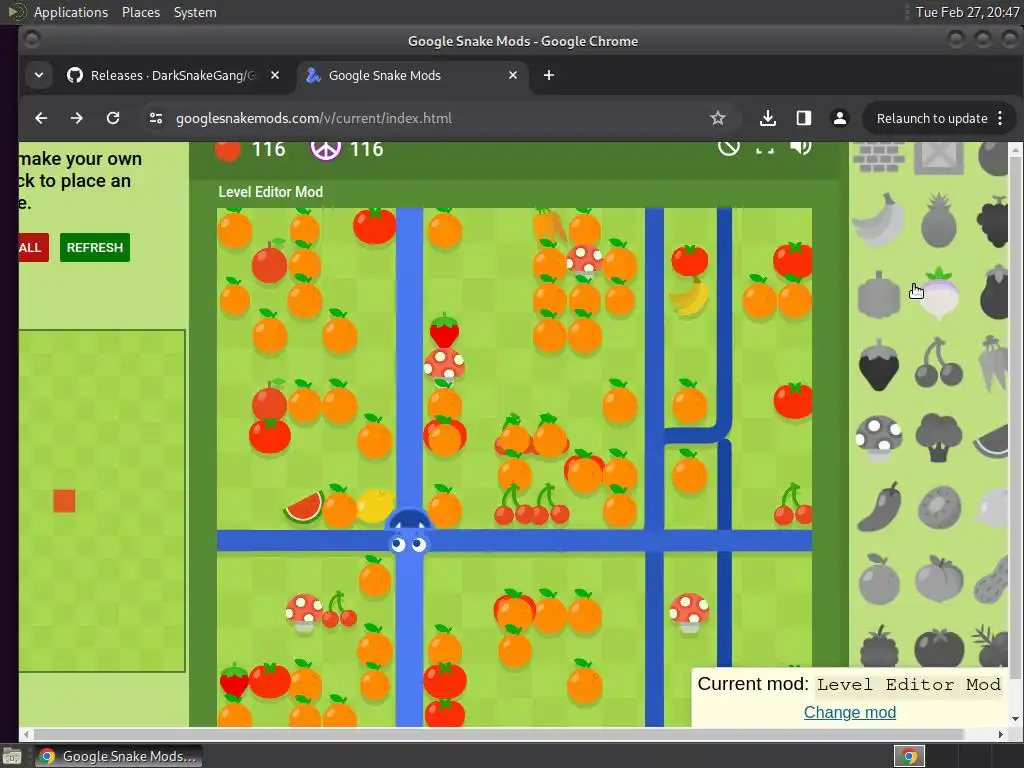Open Chrome's three-dot menu

(x=1000, y=118)
